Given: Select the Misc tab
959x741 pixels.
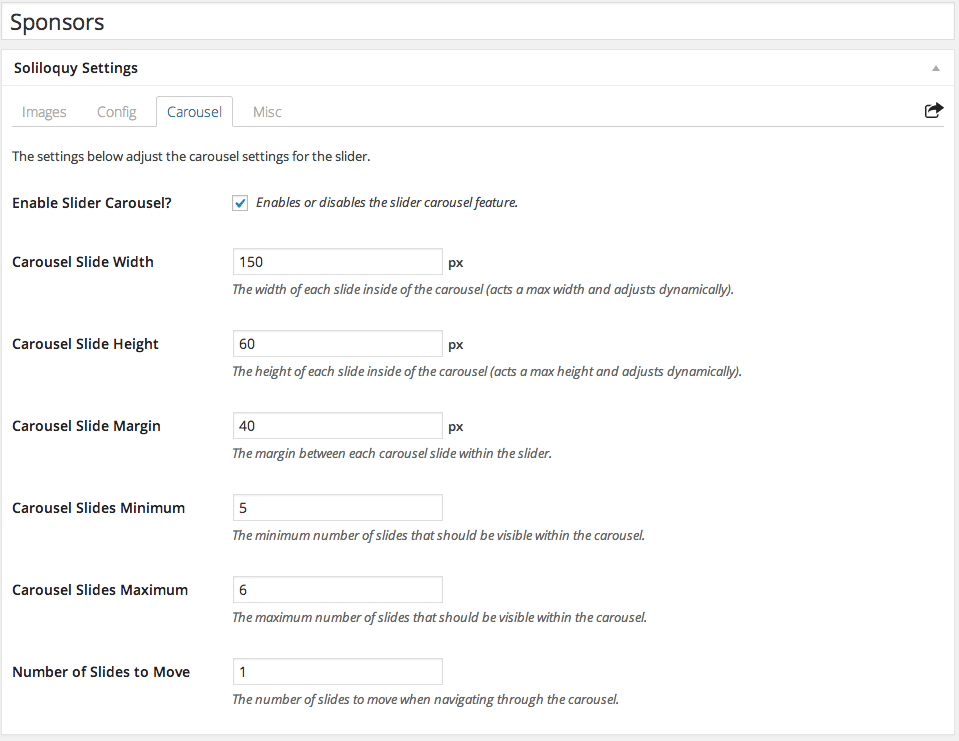Looking at the screenshot, I should 267,112.
